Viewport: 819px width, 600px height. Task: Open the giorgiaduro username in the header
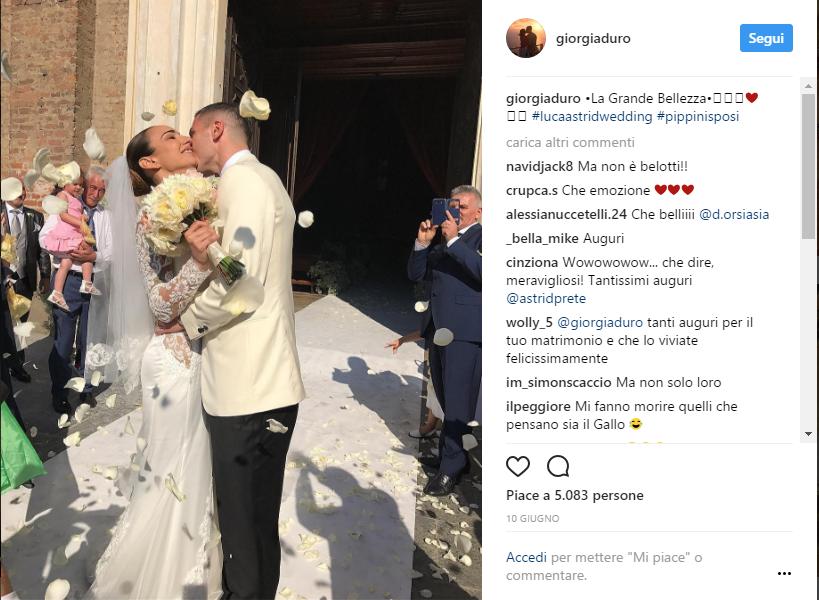[593, 39]
